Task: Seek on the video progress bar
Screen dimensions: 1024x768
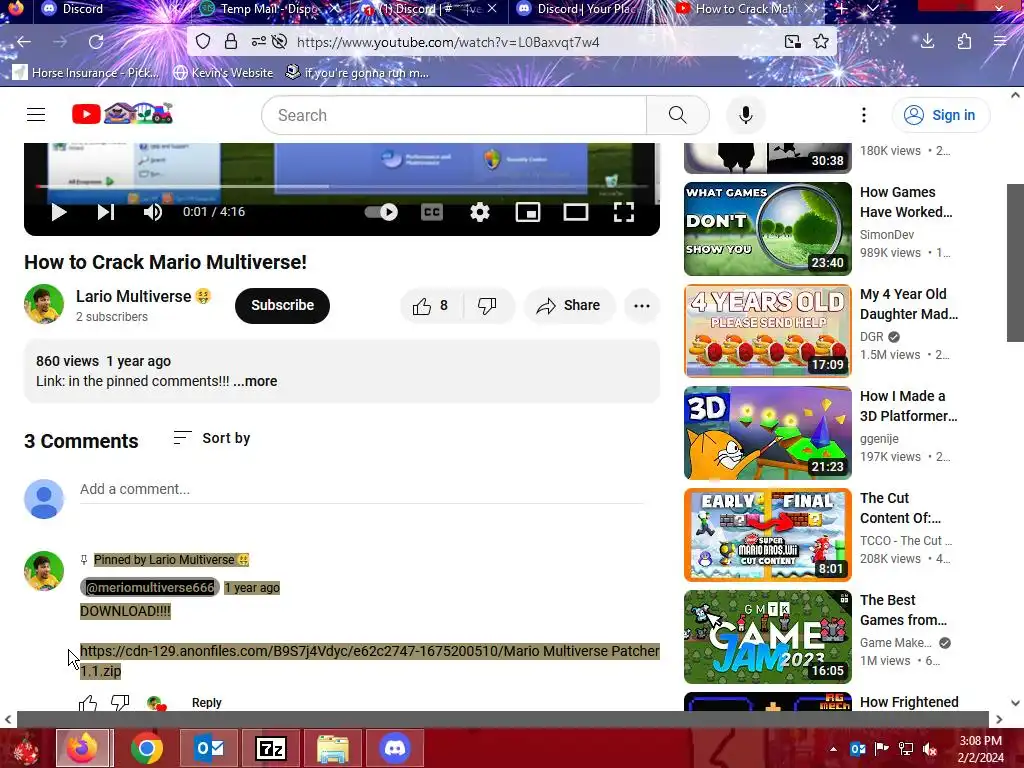Action: point(342,187)
